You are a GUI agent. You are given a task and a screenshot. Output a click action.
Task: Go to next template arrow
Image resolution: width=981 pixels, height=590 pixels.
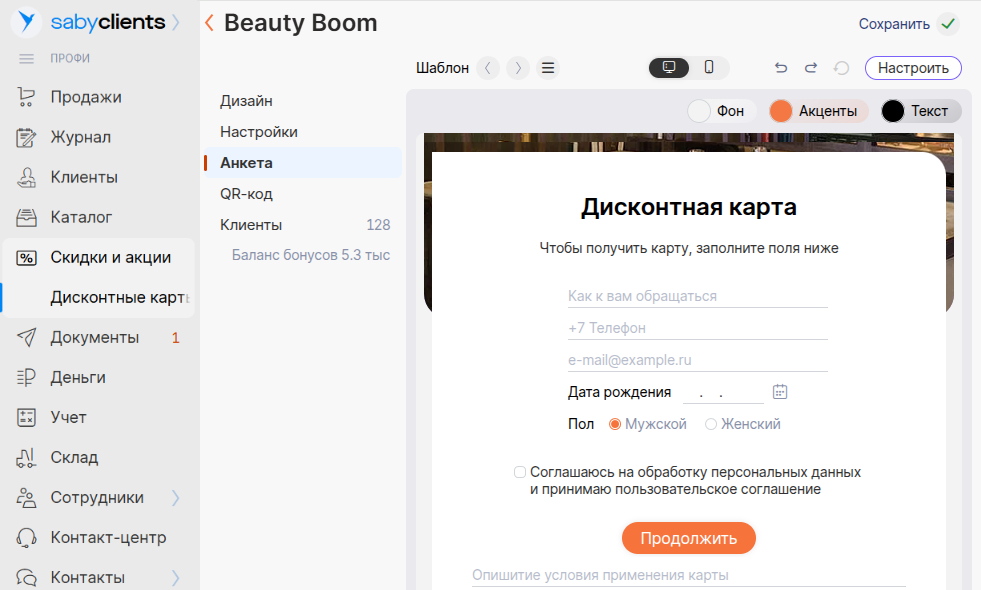pyautogui.click(x=517, y=68)
